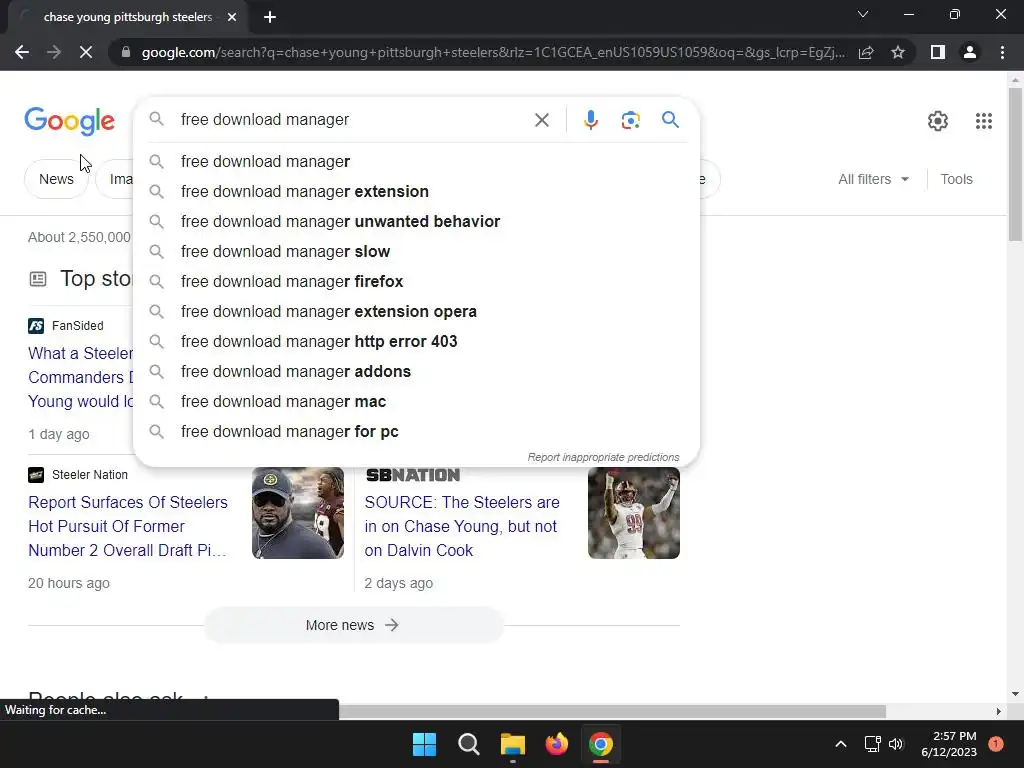Open SB Nation SOURCE Steelers article
Image resolution: width=1024 pixels, height=768 pixels.
click(x=462, y=526)
